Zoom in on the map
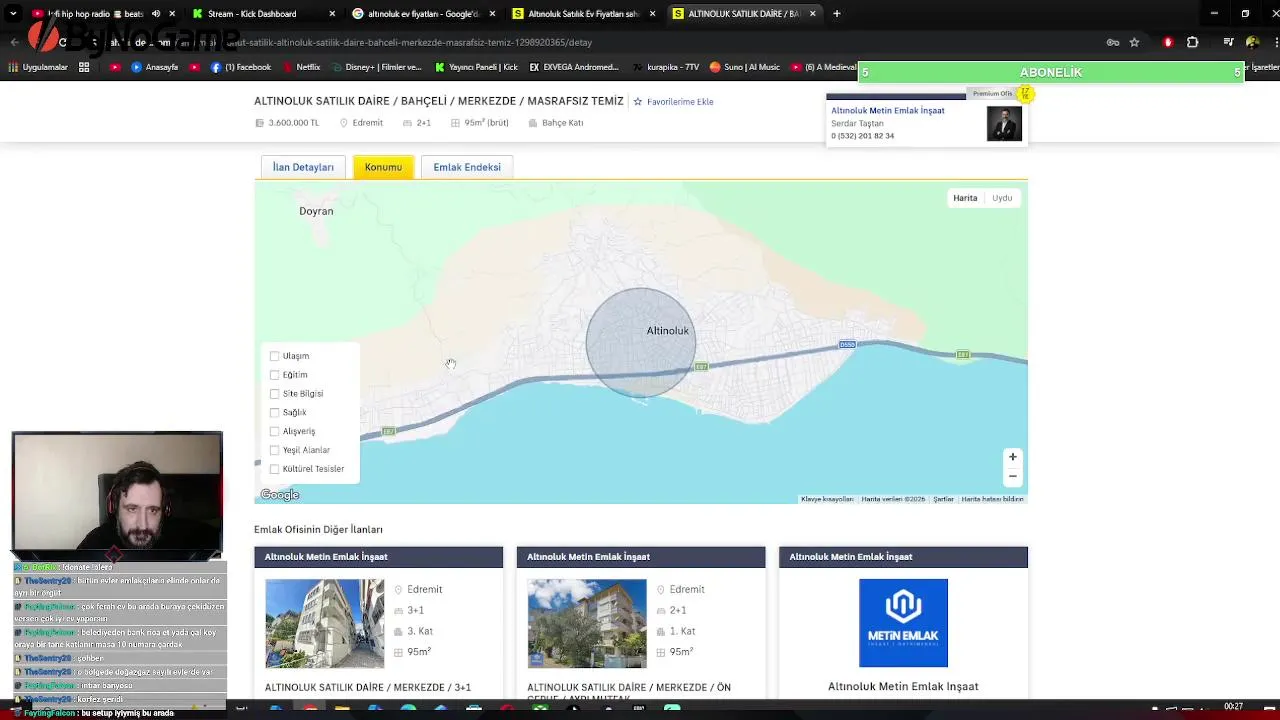The height and width of the screenshot is (720, 1280). [1012, 457]
